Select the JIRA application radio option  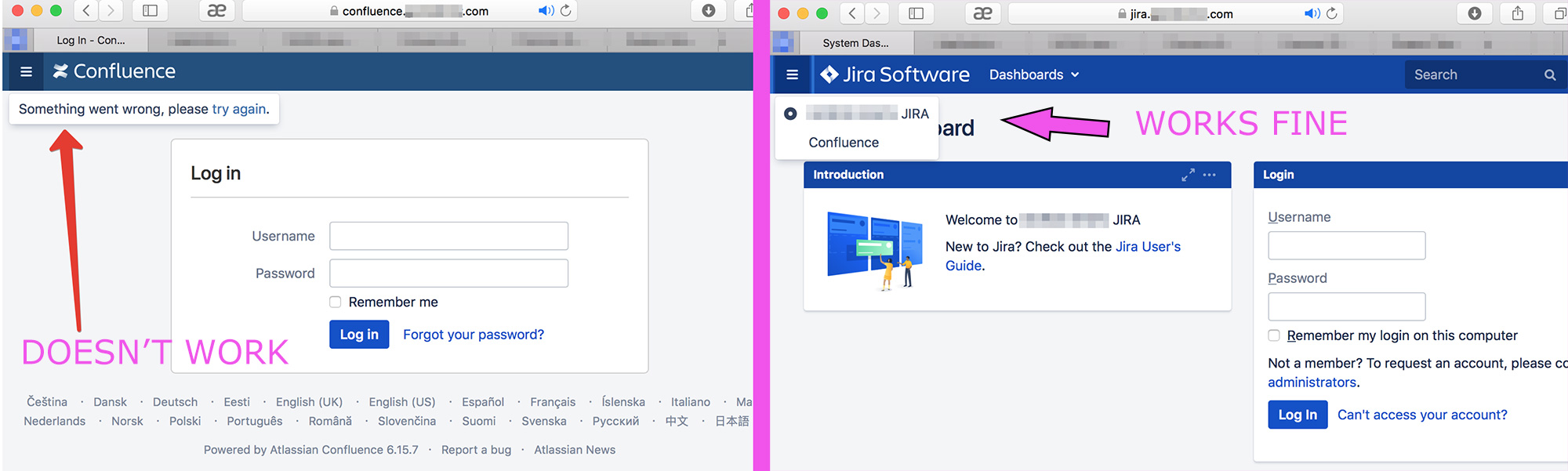[790, 114]
